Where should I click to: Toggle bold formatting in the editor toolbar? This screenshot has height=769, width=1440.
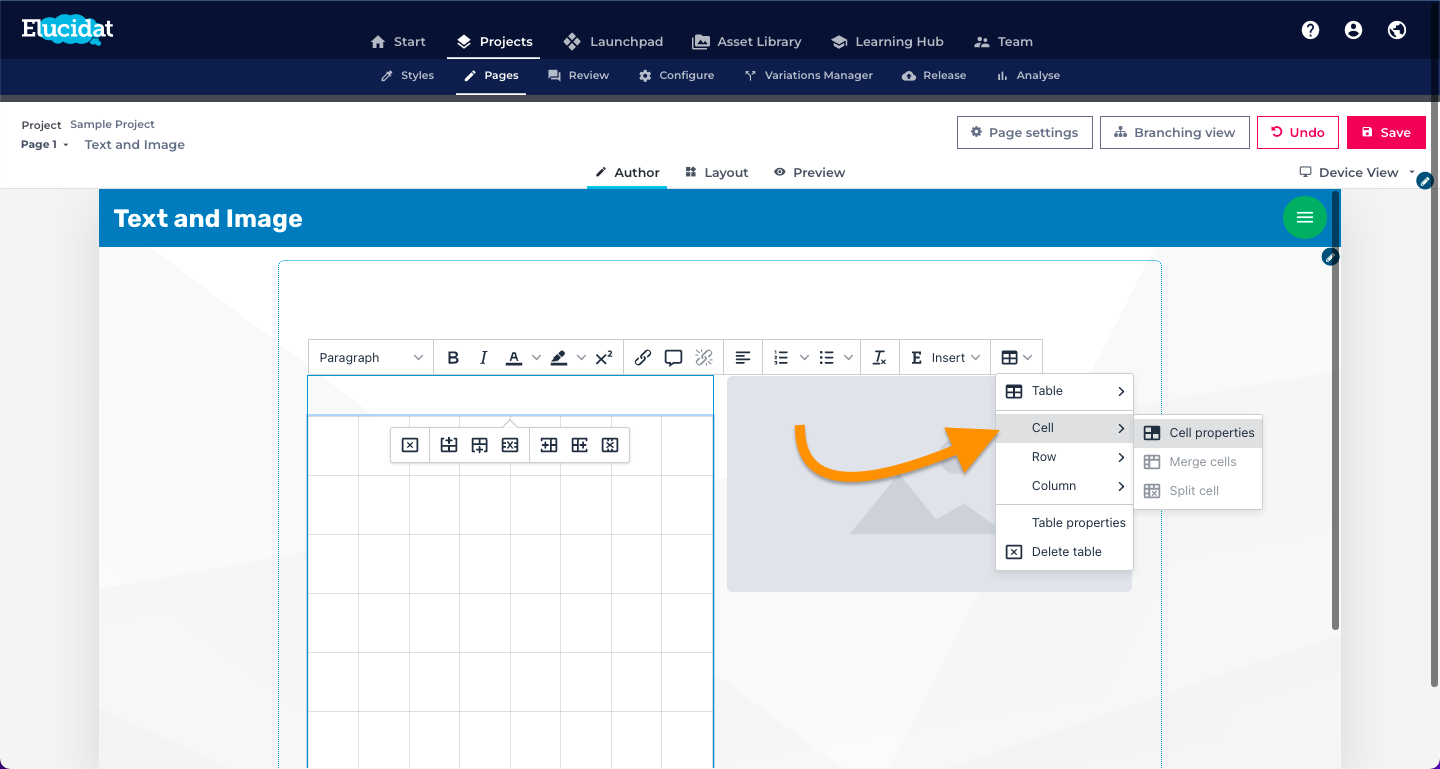pos(453,358)
